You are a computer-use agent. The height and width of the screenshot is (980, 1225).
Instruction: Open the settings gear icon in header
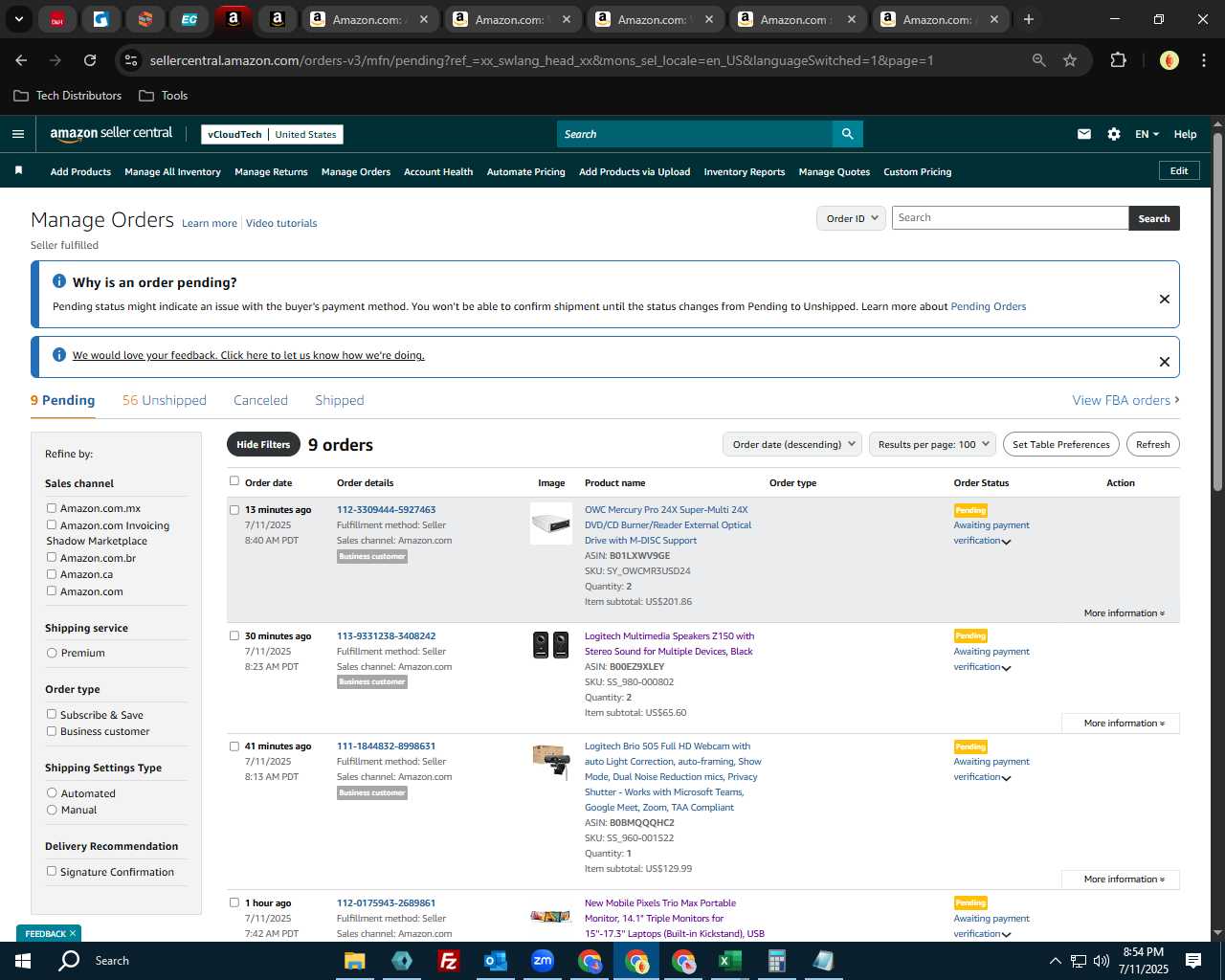tap(1113, 134)
